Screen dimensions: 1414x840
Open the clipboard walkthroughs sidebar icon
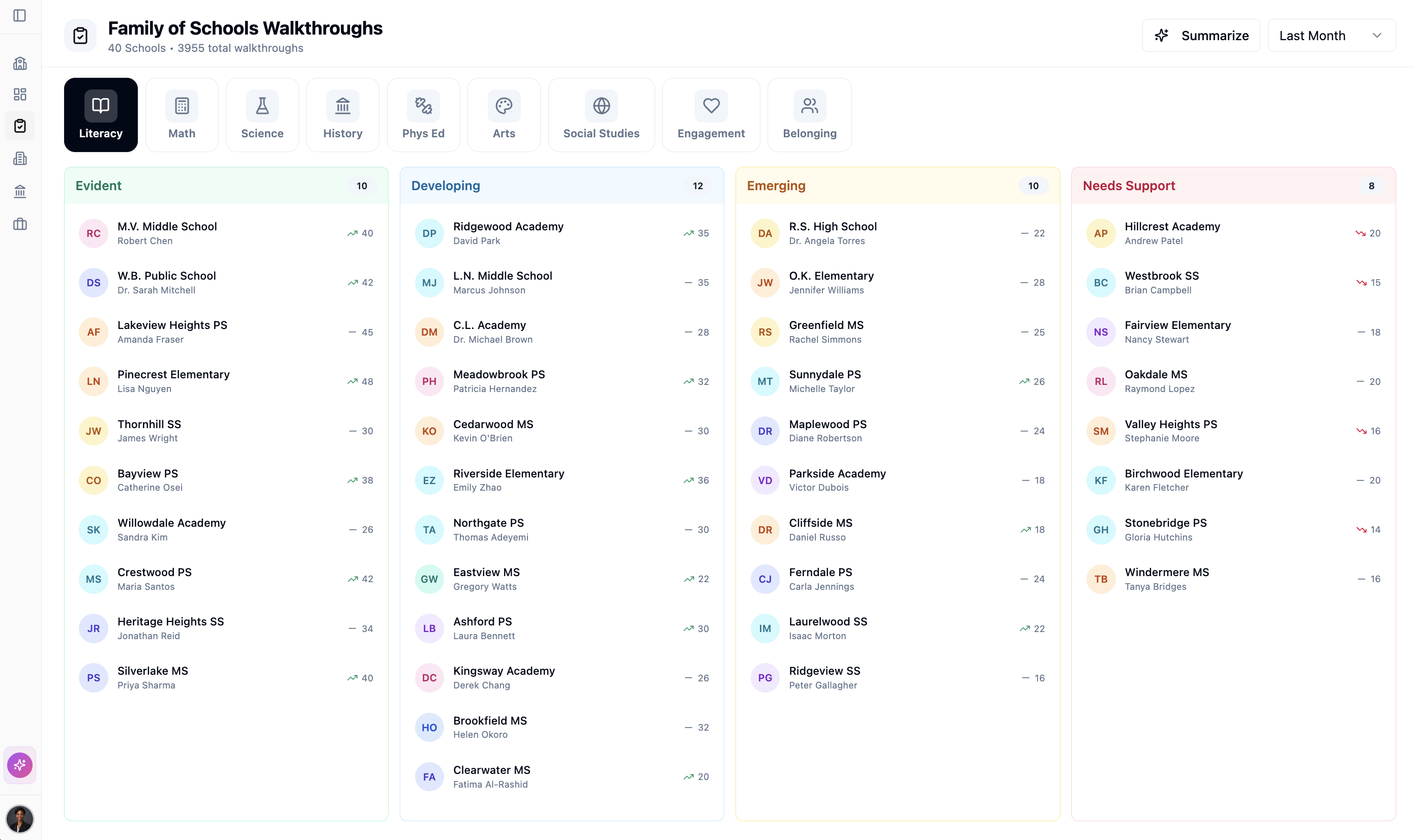pyautogui.click(x=20, y=126)
